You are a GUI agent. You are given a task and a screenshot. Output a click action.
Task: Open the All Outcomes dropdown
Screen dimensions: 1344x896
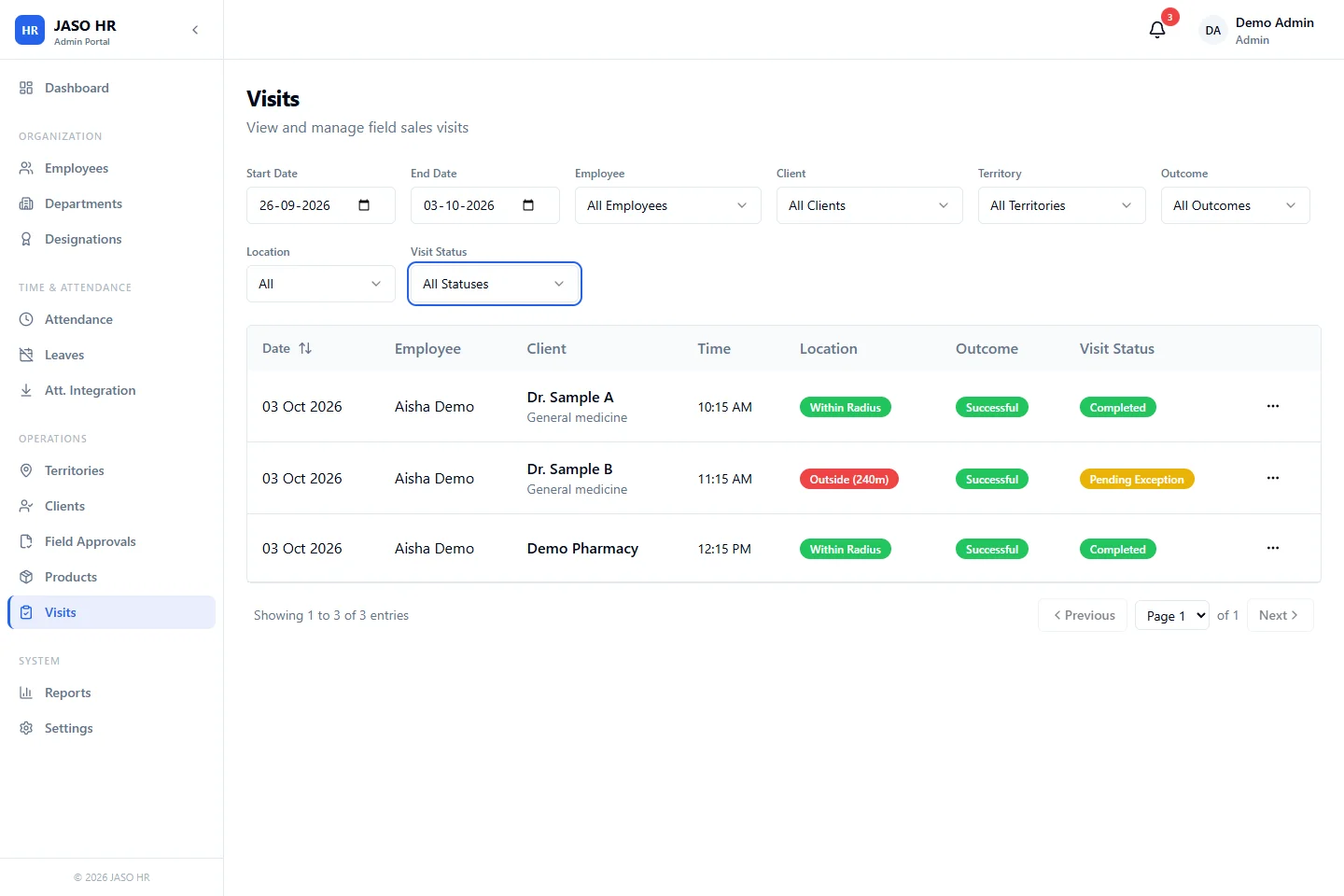(1236, 205)
